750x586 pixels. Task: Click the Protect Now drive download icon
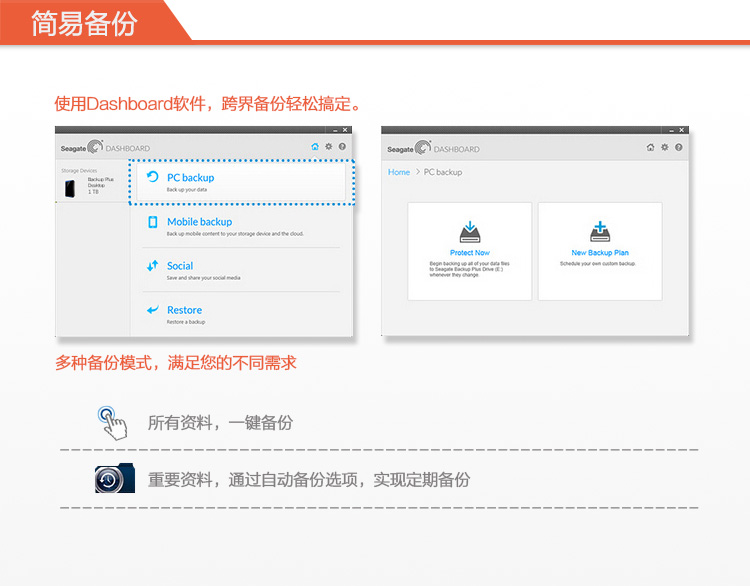click(x=469, y=232)
